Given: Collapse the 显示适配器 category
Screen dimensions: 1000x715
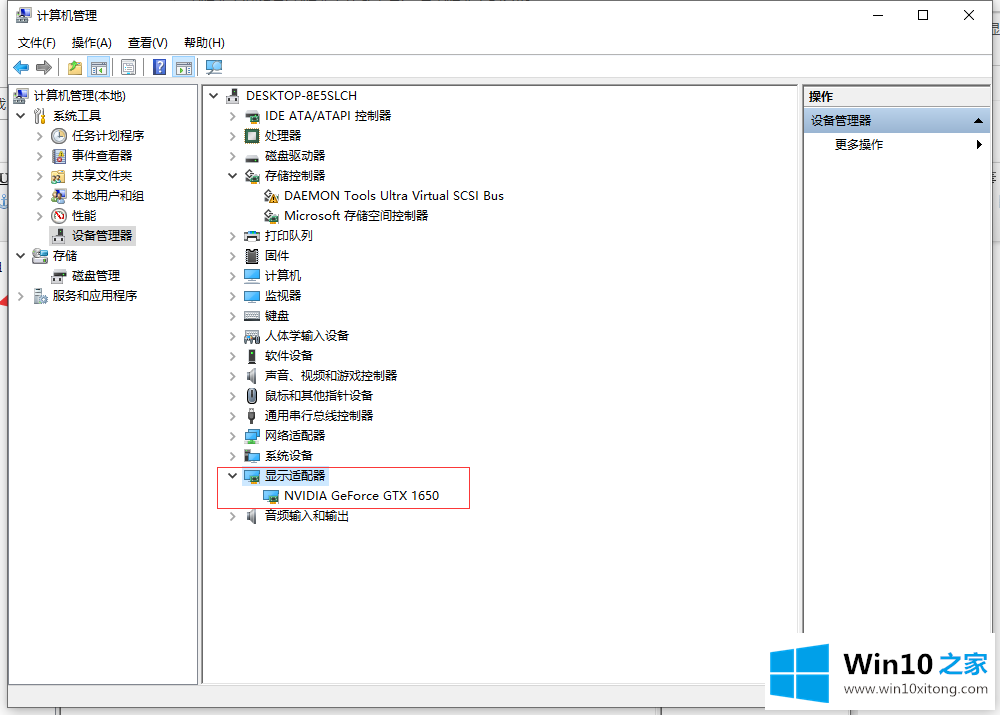Looking at the screenshot, I should click(x=233, y=475).
